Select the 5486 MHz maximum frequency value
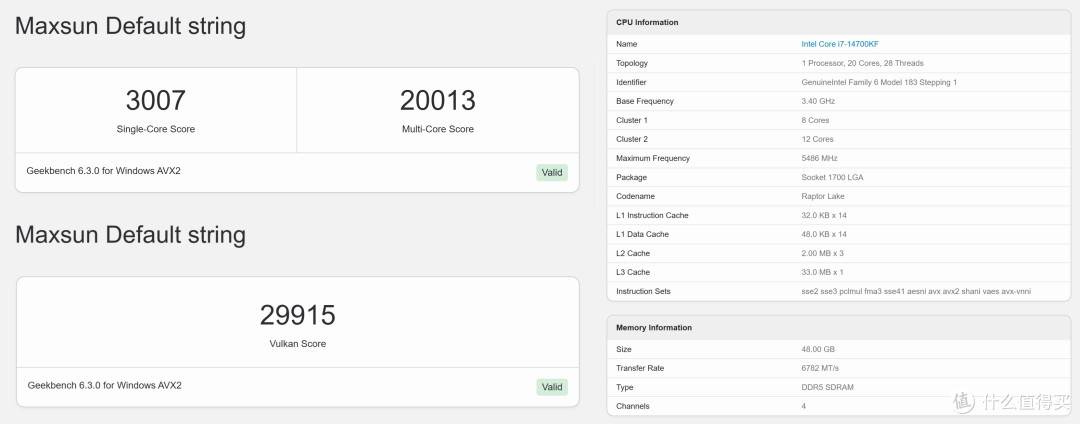Image resolution: width=1080 pixels, height=424 pixels. pos(820,158)
